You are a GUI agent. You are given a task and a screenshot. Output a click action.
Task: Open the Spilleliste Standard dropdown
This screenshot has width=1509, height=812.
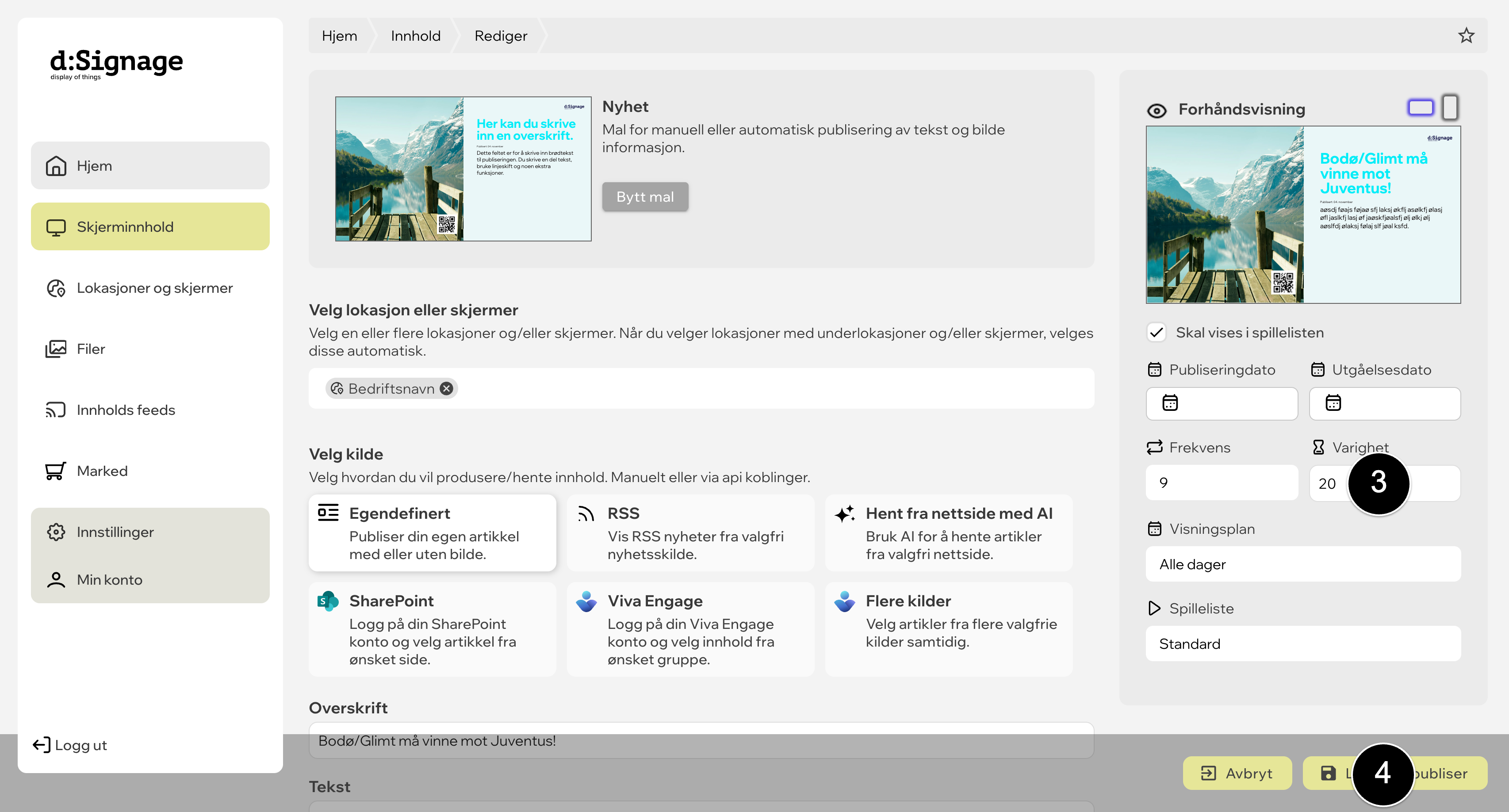pyautogui.click(x=1303, y=644)
